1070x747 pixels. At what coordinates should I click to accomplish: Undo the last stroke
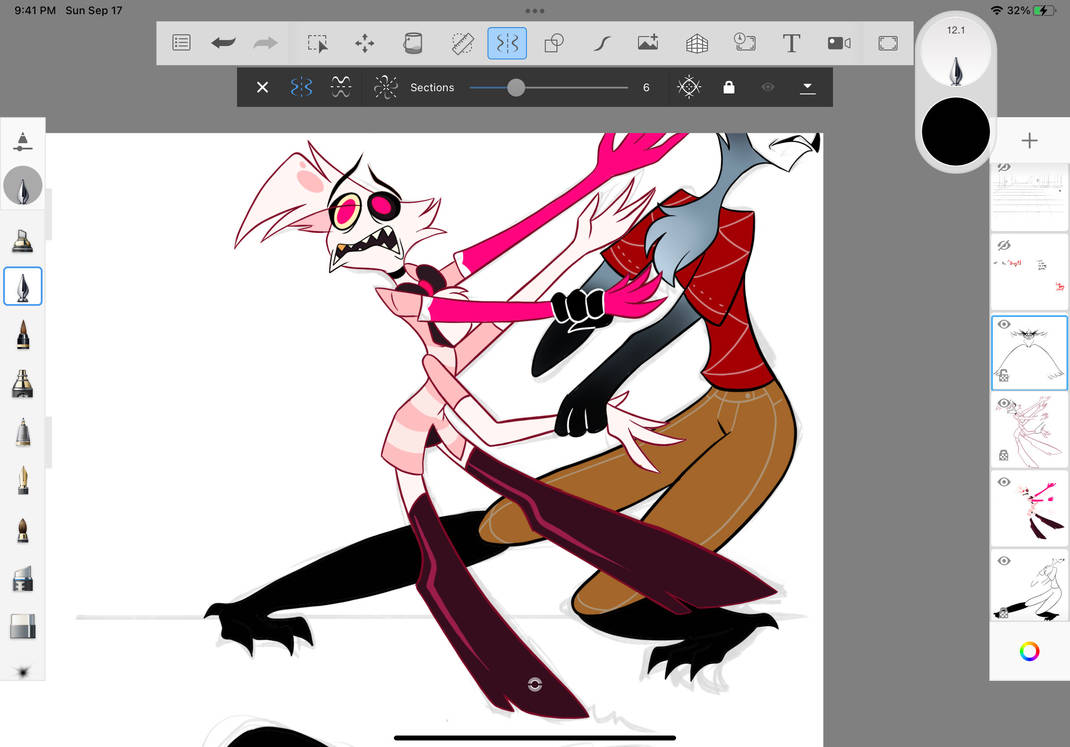(223, 43)
